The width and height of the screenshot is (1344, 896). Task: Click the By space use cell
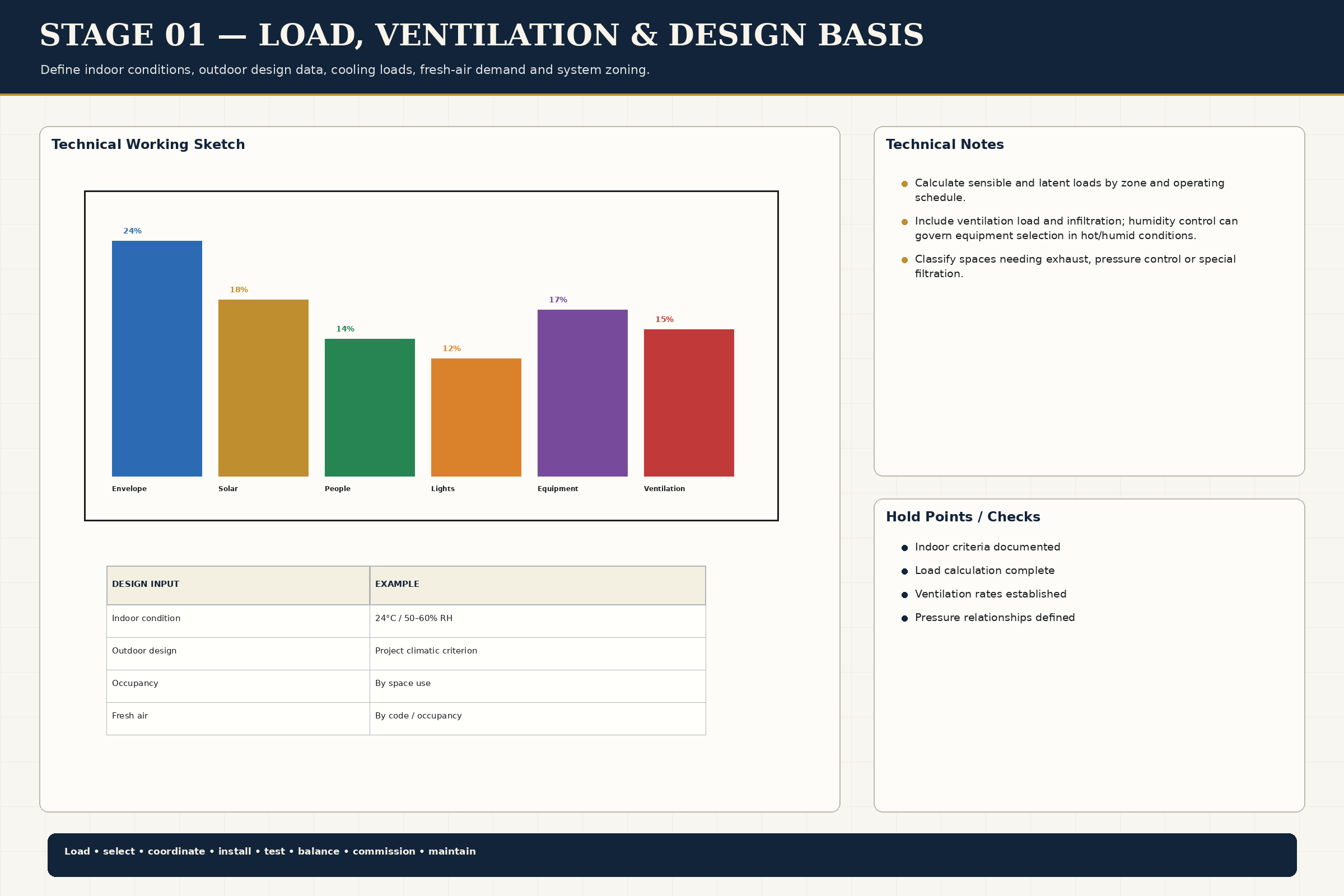click(538, 687)
